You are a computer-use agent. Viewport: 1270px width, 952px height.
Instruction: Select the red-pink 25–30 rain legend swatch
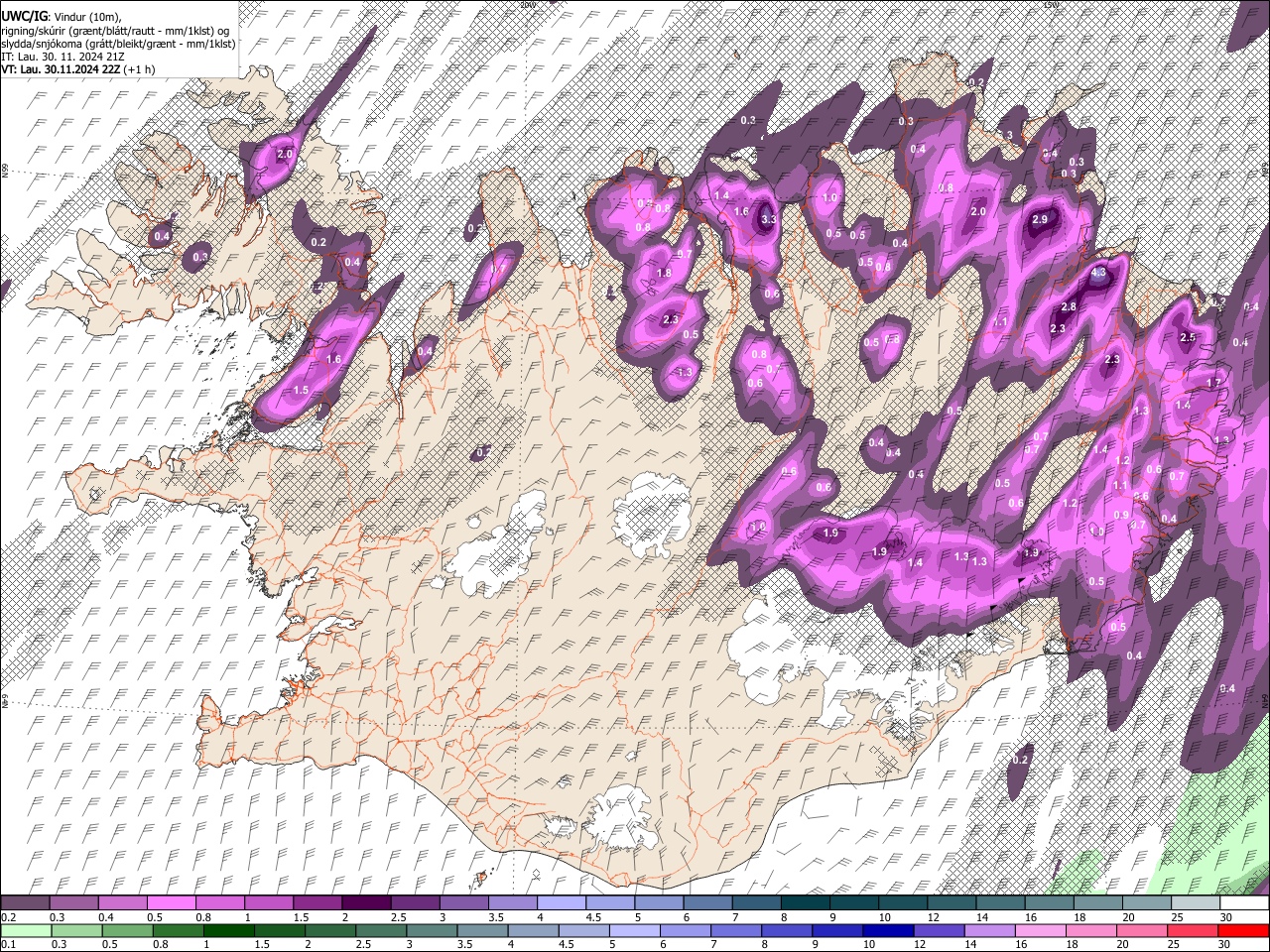point(1191,930)
